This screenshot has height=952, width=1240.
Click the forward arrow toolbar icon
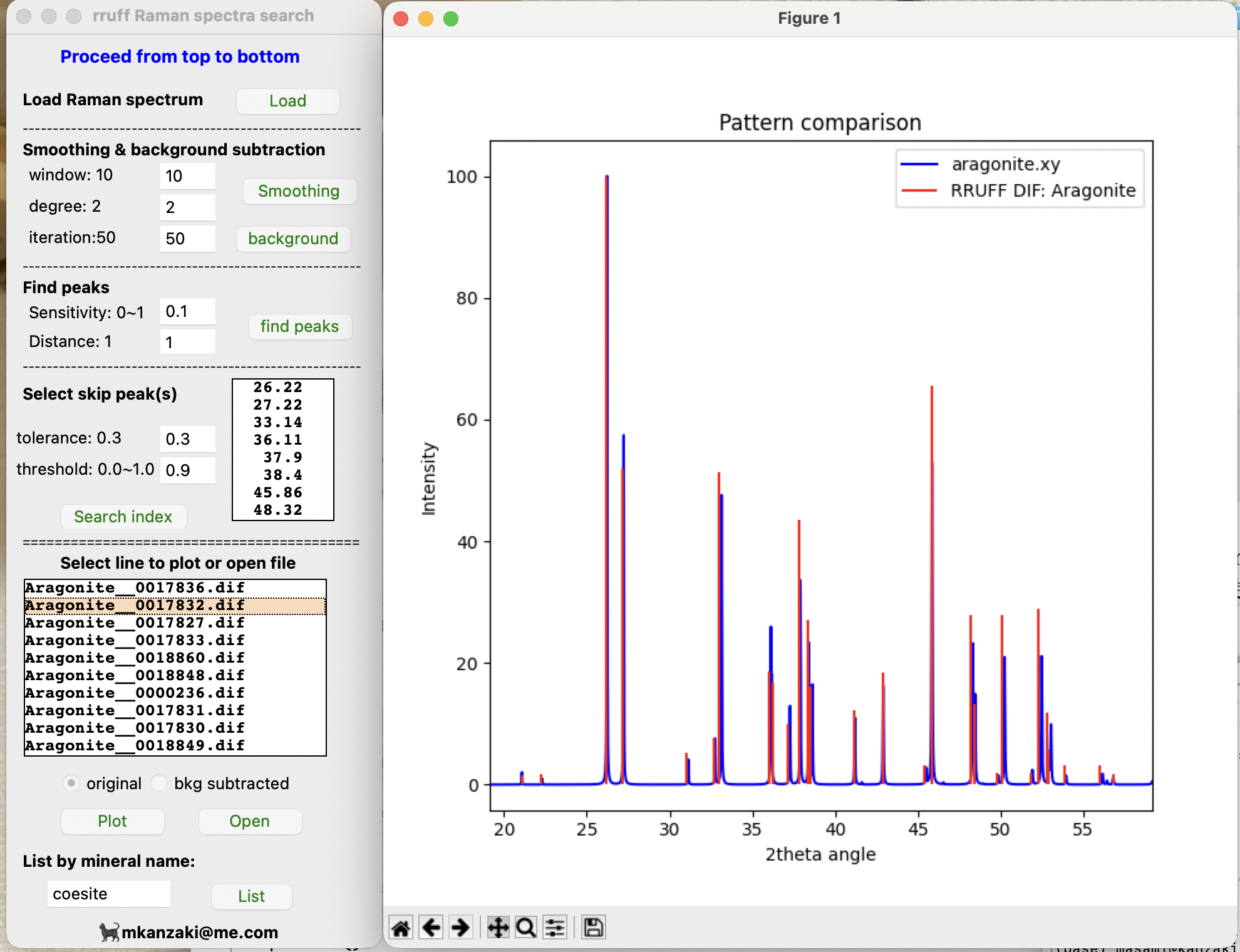[461, 928]
